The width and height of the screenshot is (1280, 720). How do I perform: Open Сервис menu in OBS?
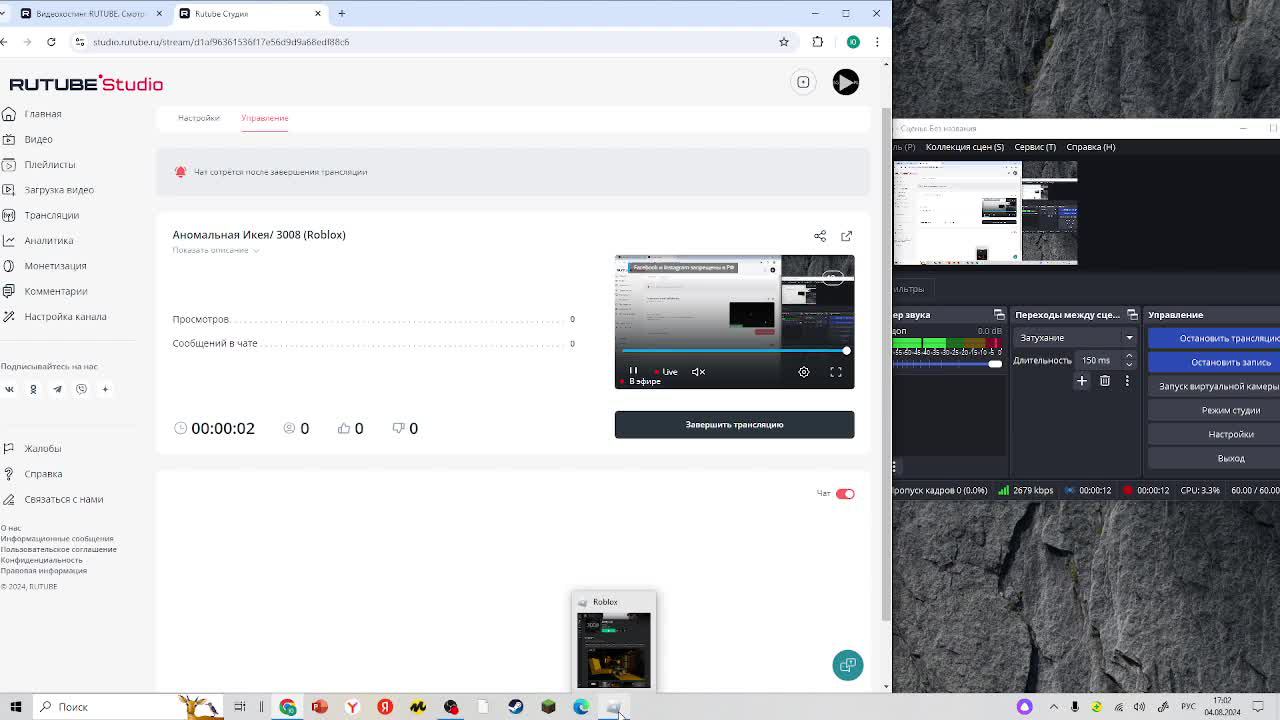tap(1035, 147)
